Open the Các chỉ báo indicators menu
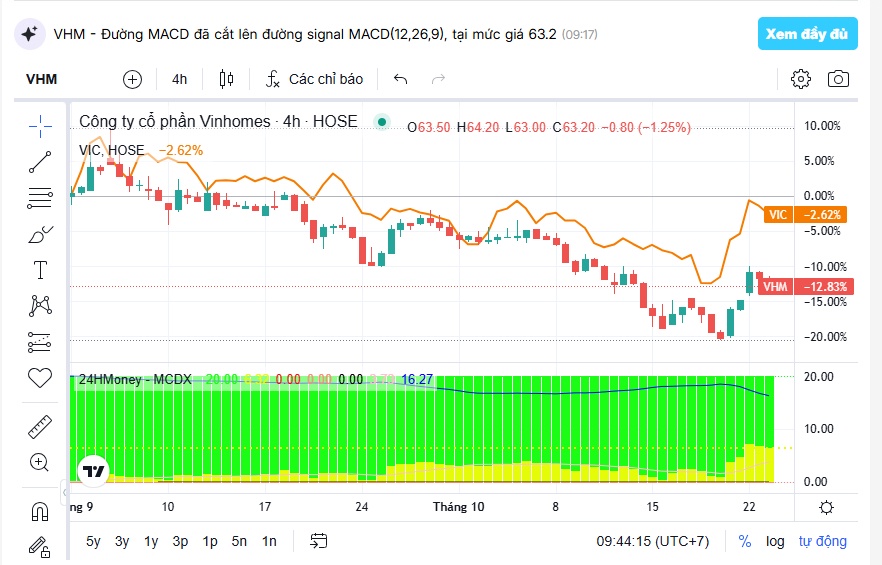This screenshot has width=882, height=565. [x=314, y=79]
